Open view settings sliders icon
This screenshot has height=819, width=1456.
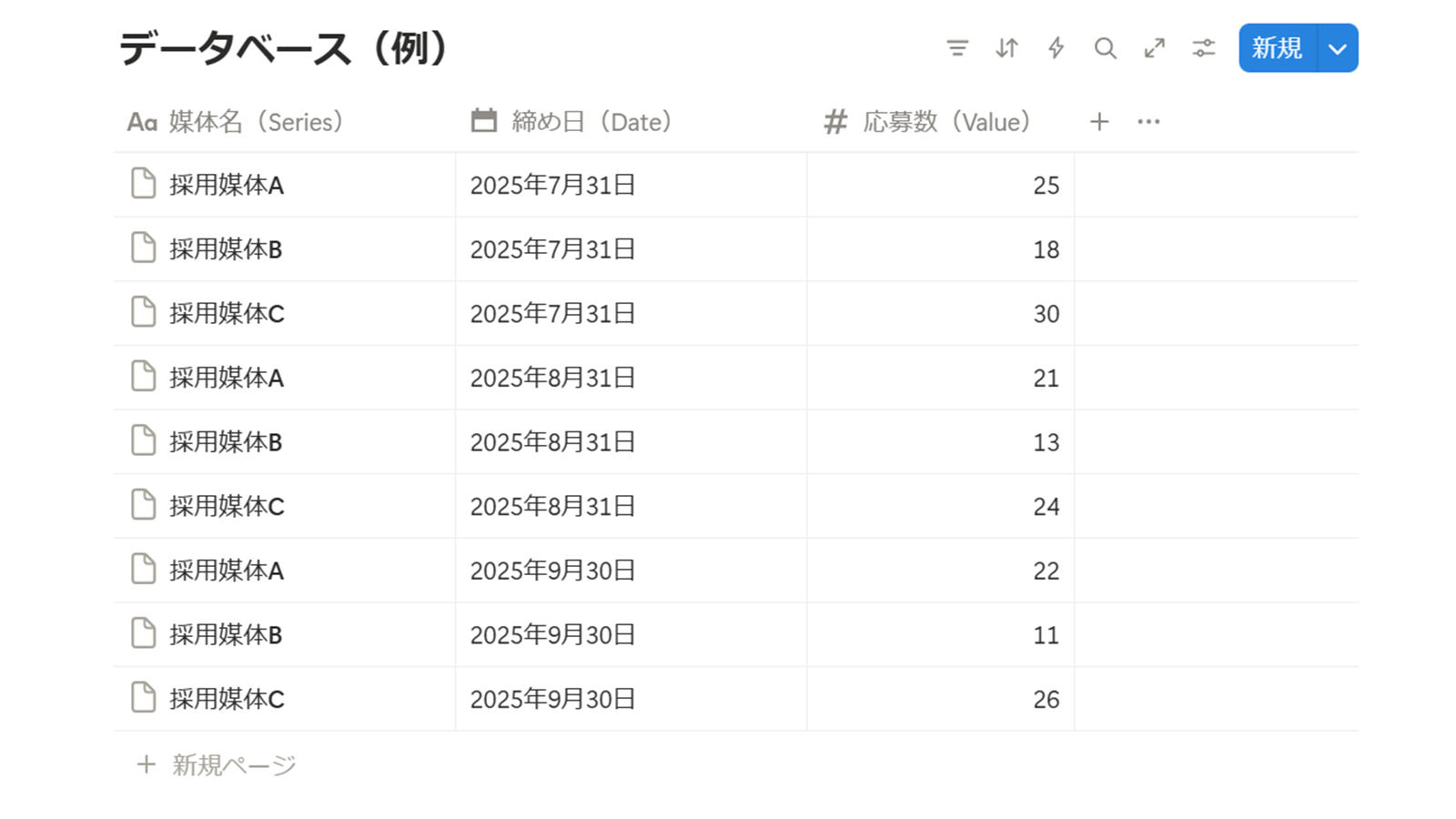coord(1203,48)
